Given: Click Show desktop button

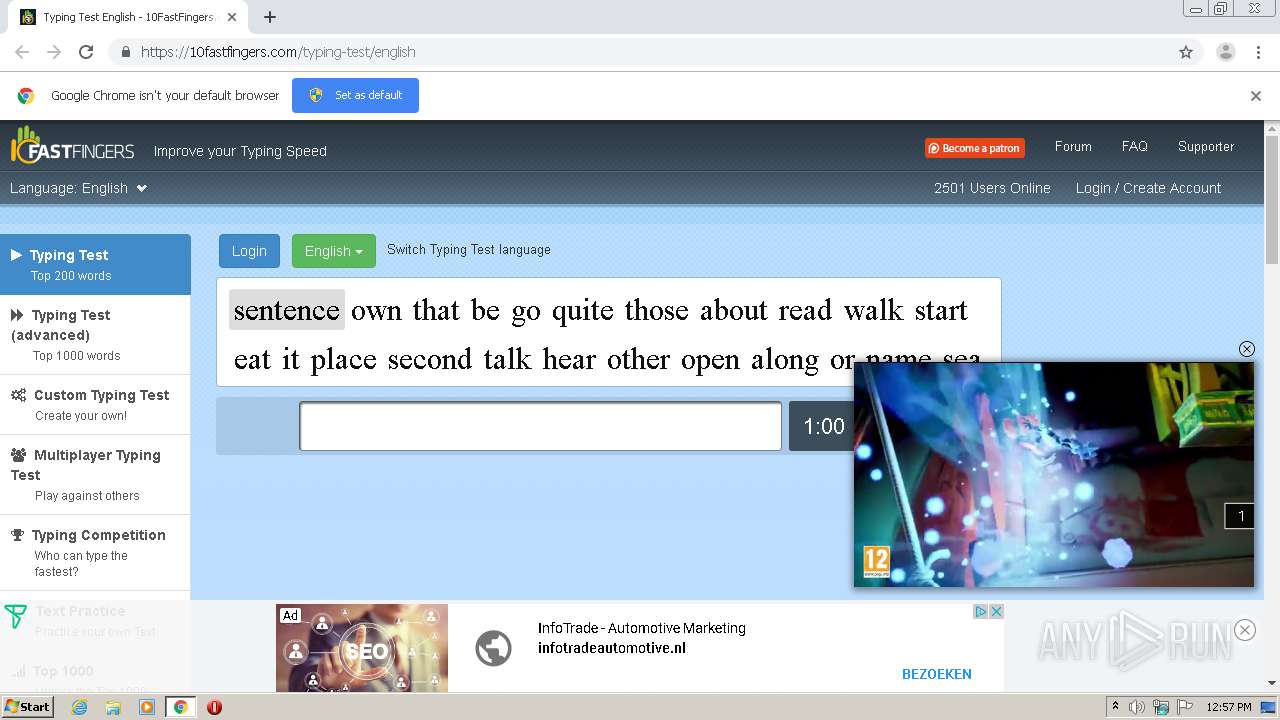Looking at the screenshot, I should pyautogui.click(x=1269, y=707).
